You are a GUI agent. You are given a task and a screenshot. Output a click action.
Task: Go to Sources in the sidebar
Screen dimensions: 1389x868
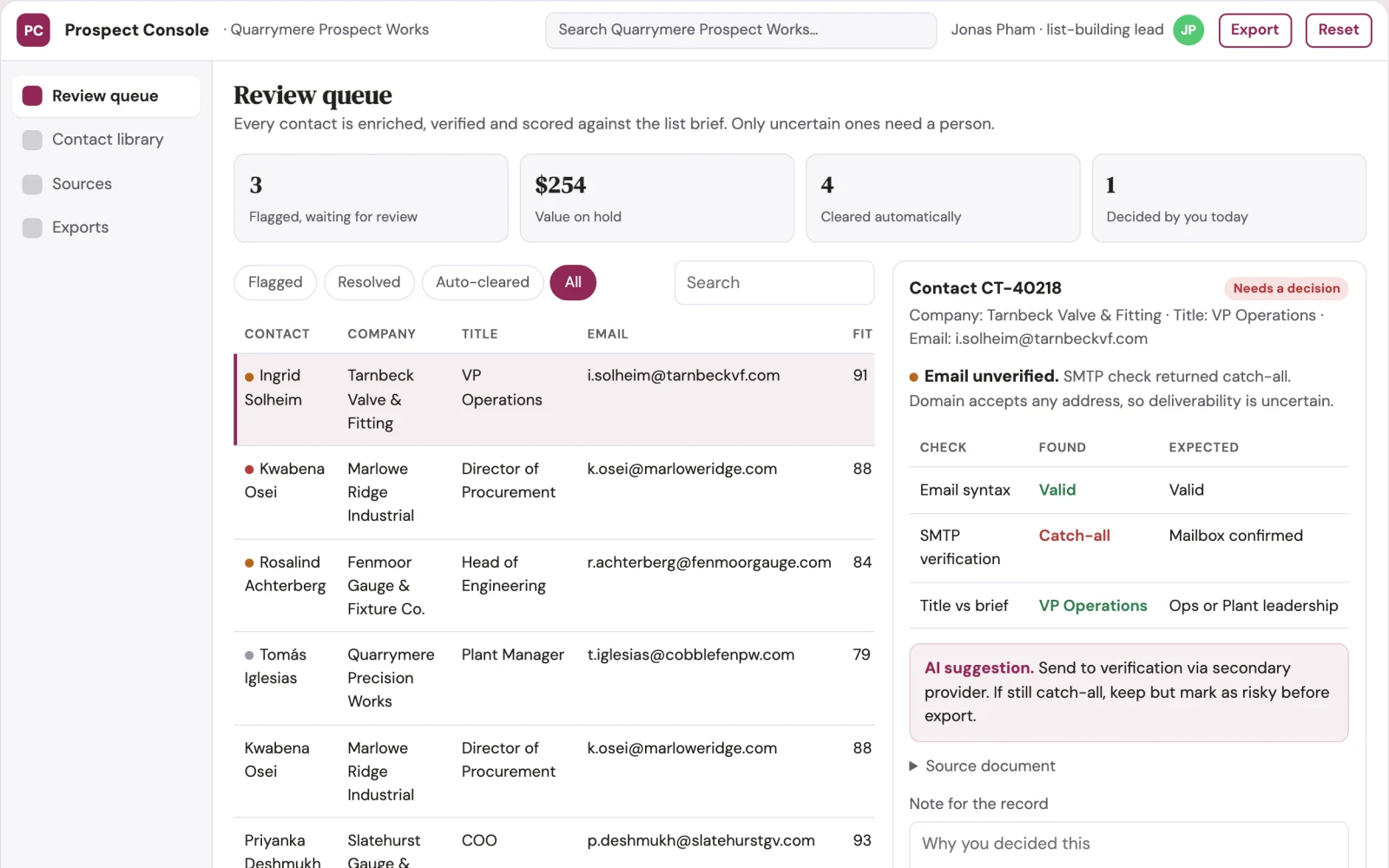[106, 184]
